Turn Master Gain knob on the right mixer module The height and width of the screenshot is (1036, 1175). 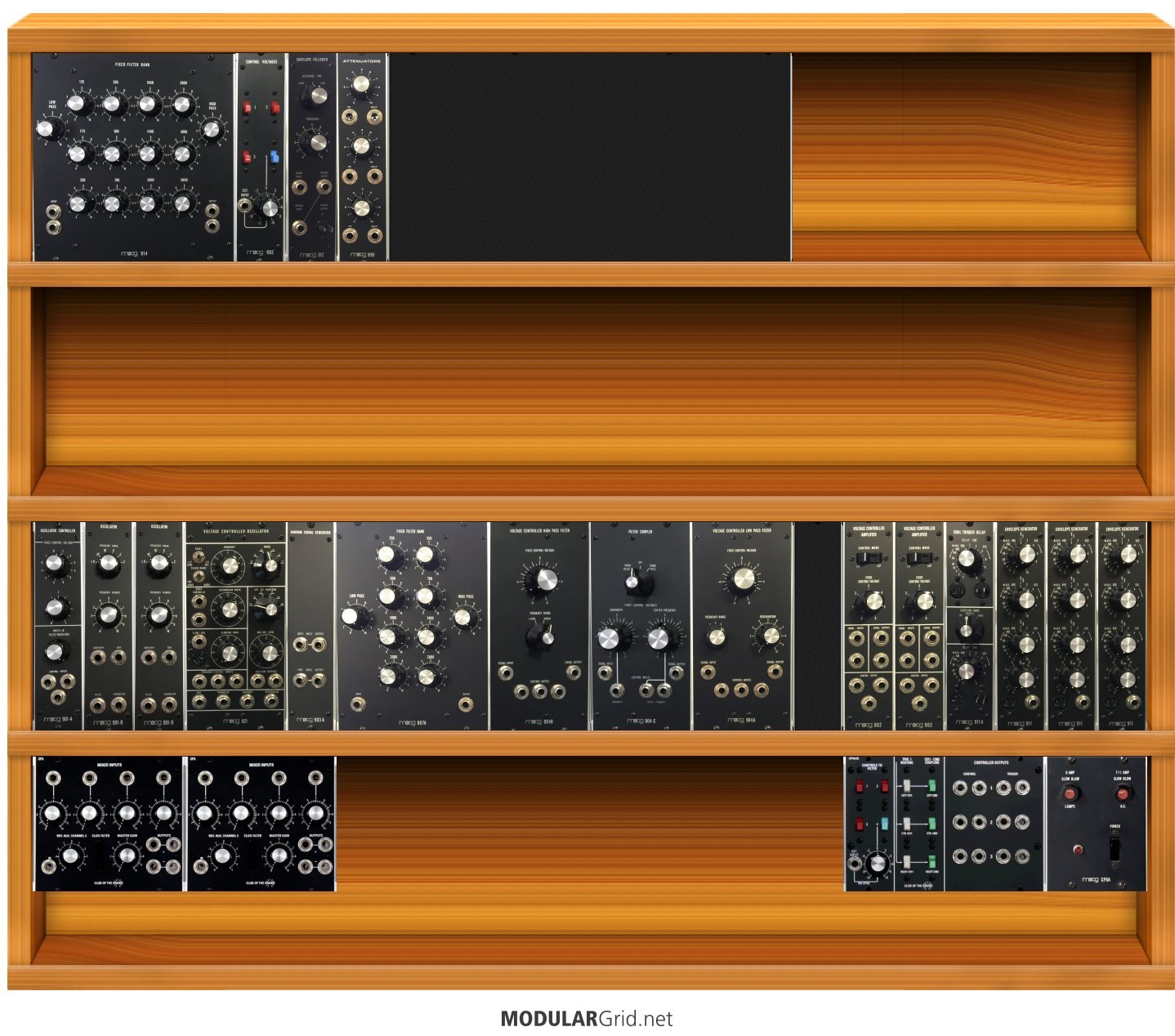tap(279, 855)
